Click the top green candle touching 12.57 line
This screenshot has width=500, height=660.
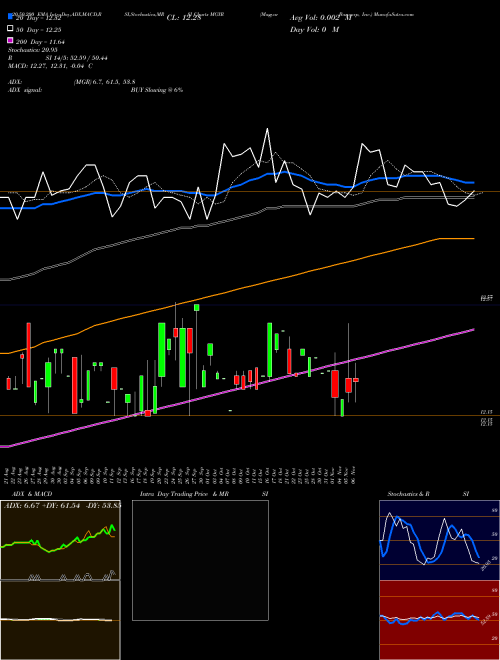(x=197, y=308)
